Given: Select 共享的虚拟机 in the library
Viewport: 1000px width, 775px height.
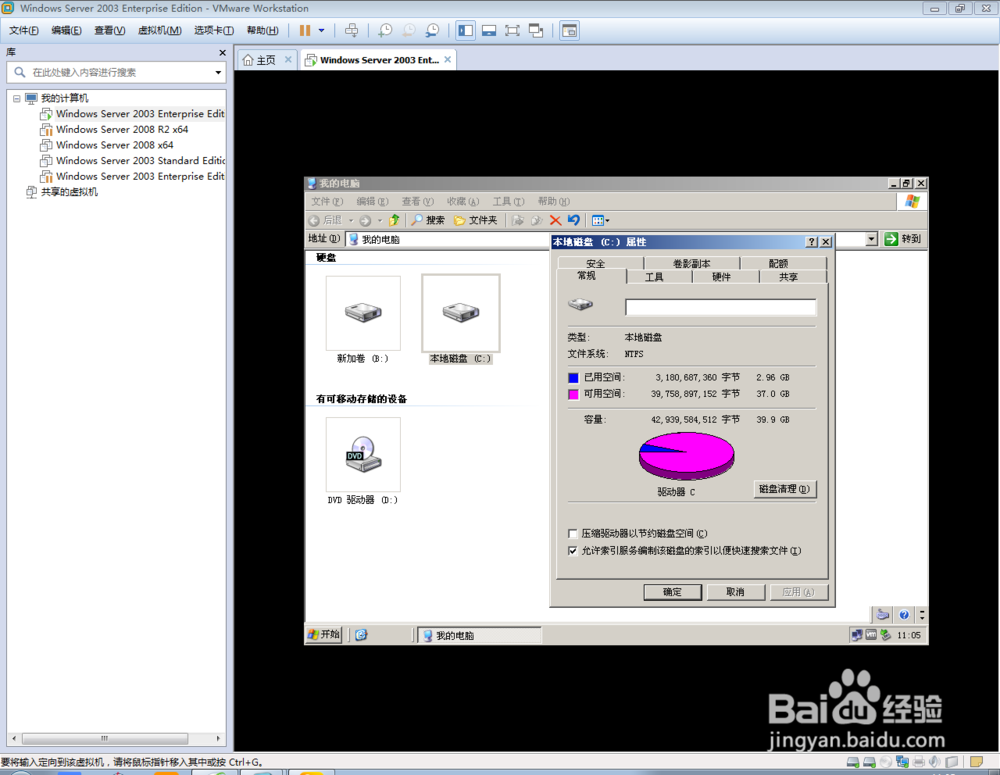Looking at the screenshot, I should tap(62, 192).
